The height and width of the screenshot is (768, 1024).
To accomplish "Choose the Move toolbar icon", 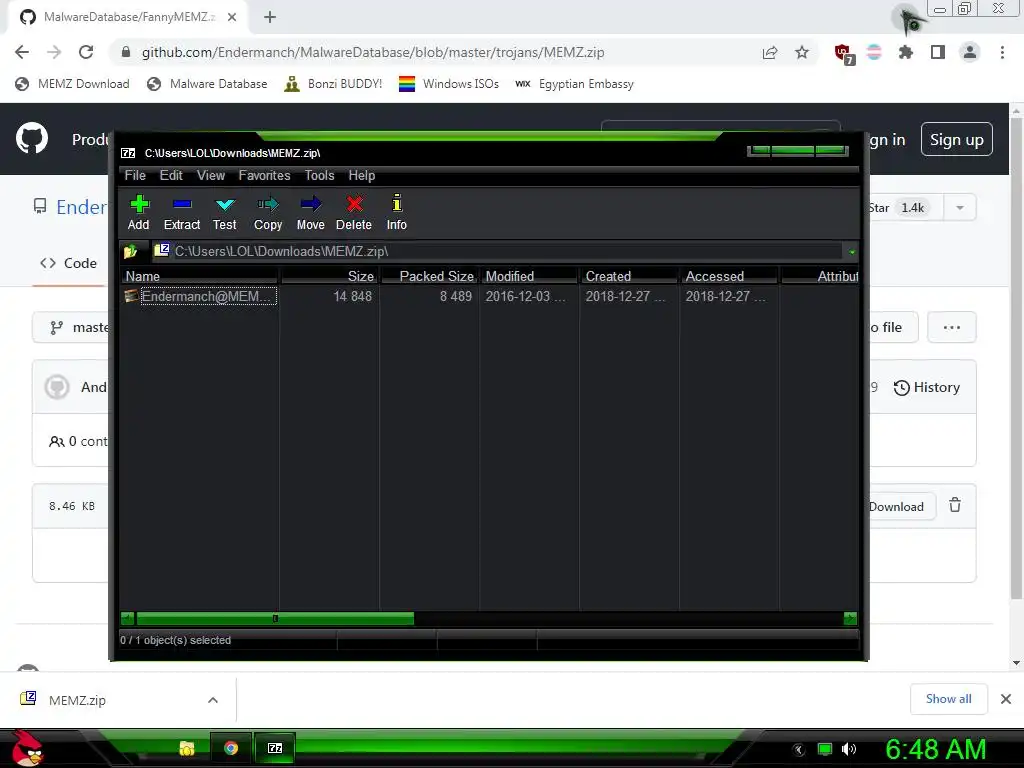I will [310, 213].
